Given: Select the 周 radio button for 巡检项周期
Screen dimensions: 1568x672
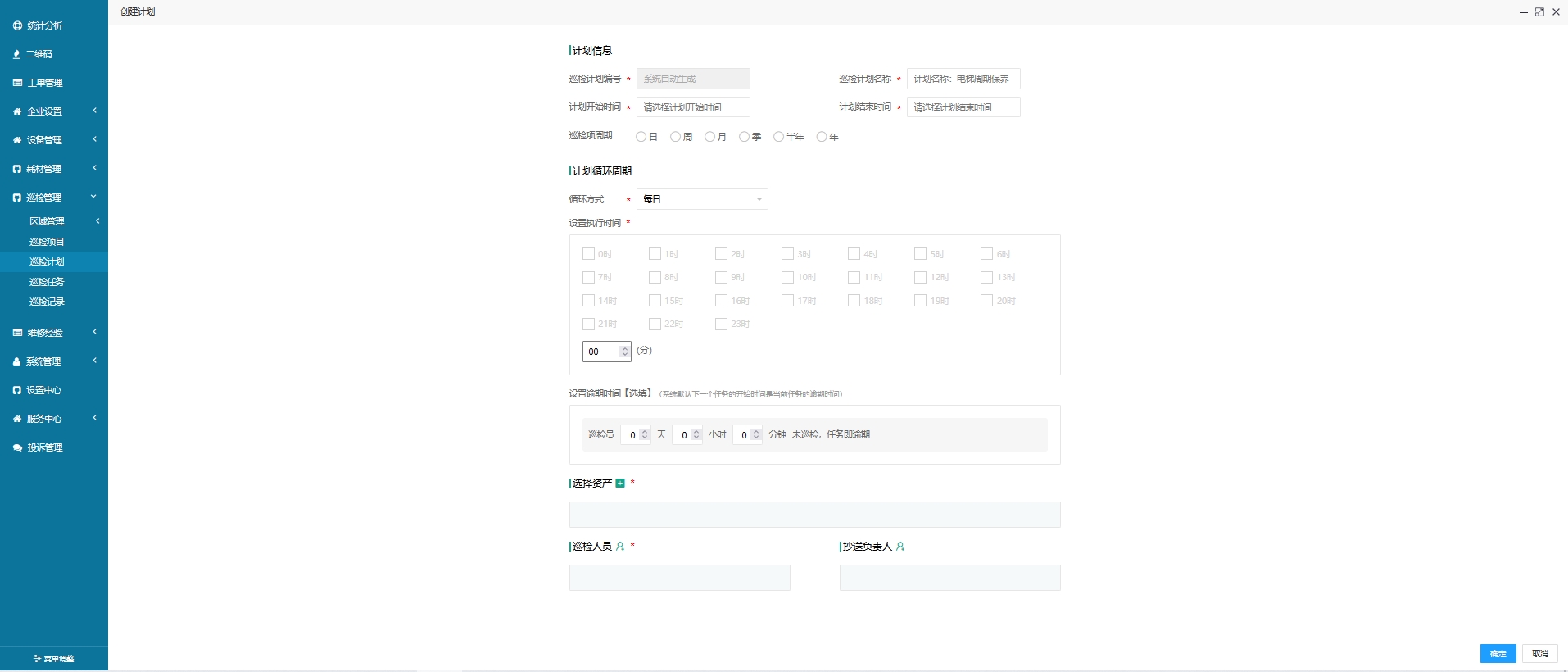Looking at the screenshot, I should pyautogui.click(x=675, y=137).
